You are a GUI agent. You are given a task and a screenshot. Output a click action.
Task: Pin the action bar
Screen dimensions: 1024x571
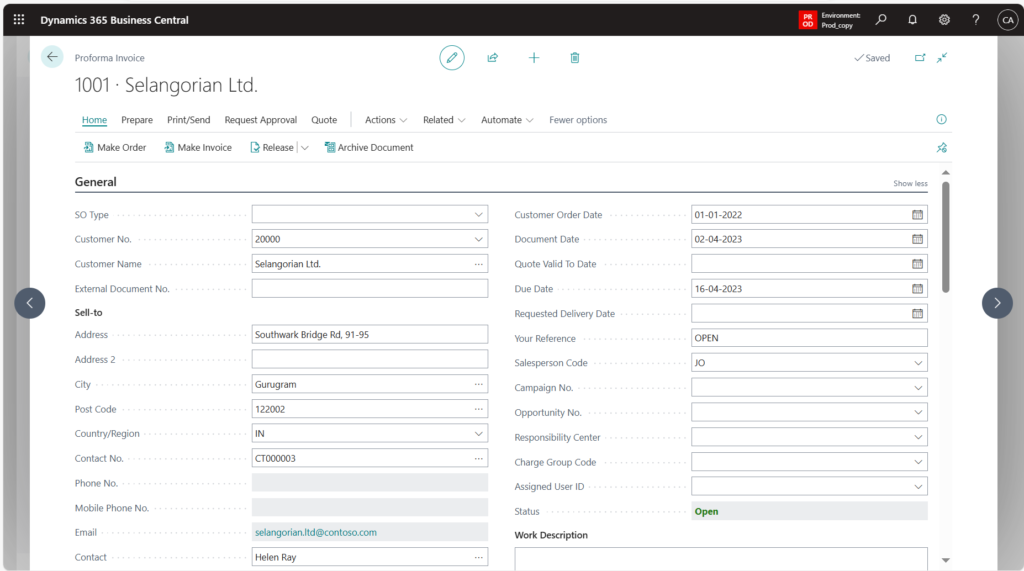click(x=942, y=148)
